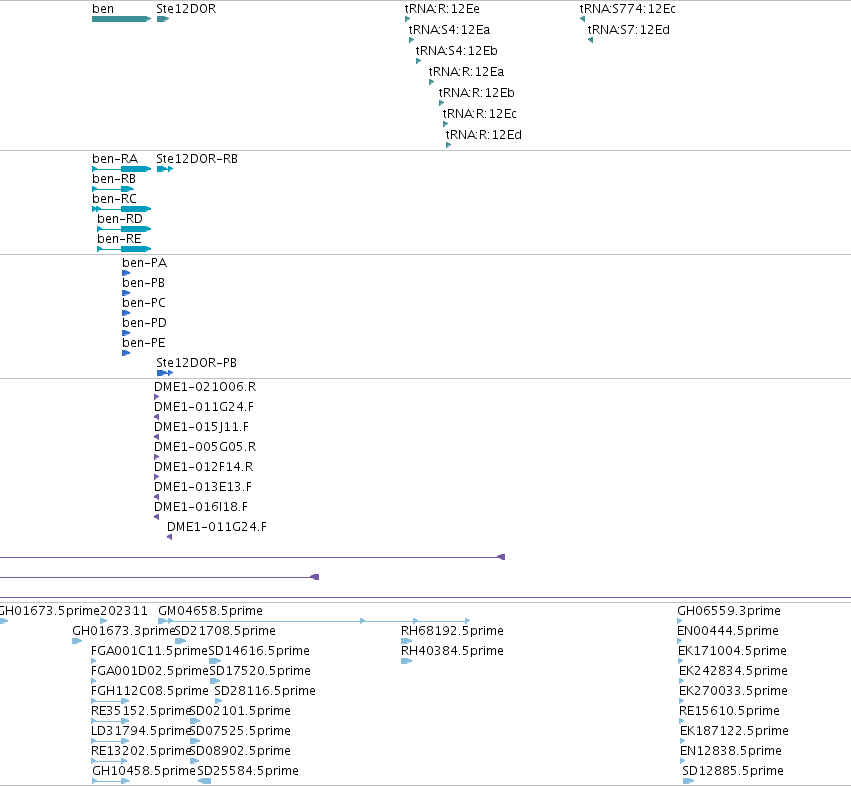Select the DME1-015J11.F feature label

tap(201, 427)
